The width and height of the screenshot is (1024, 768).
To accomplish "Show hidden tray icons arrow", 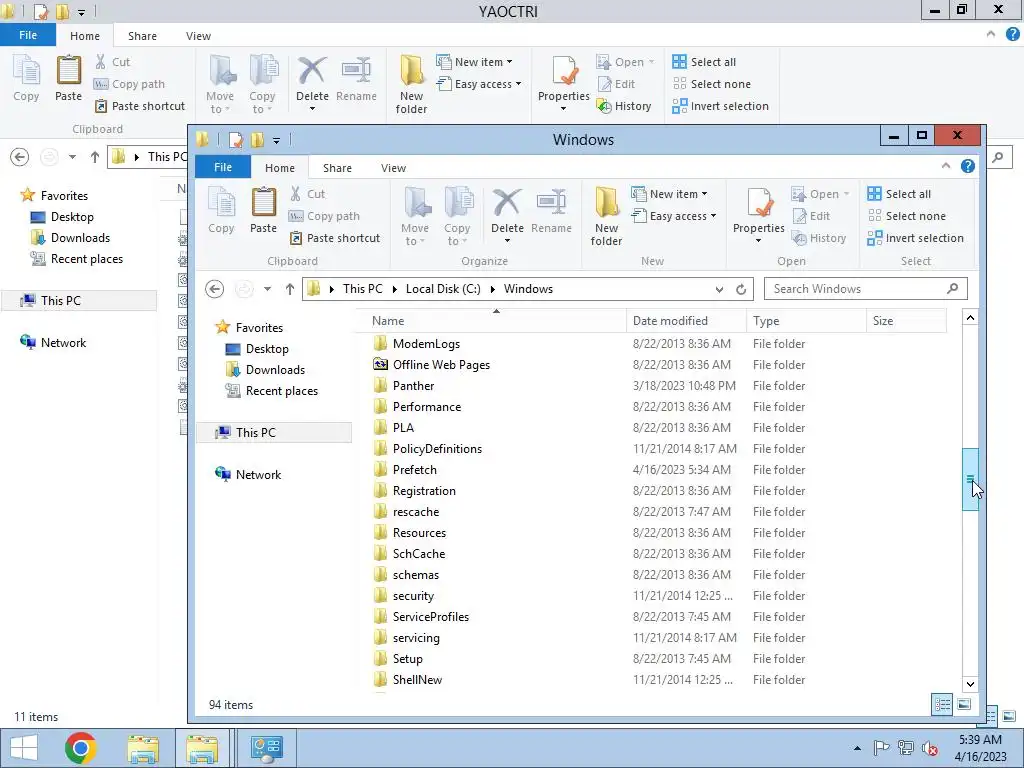I will click(x=857, y=748).
